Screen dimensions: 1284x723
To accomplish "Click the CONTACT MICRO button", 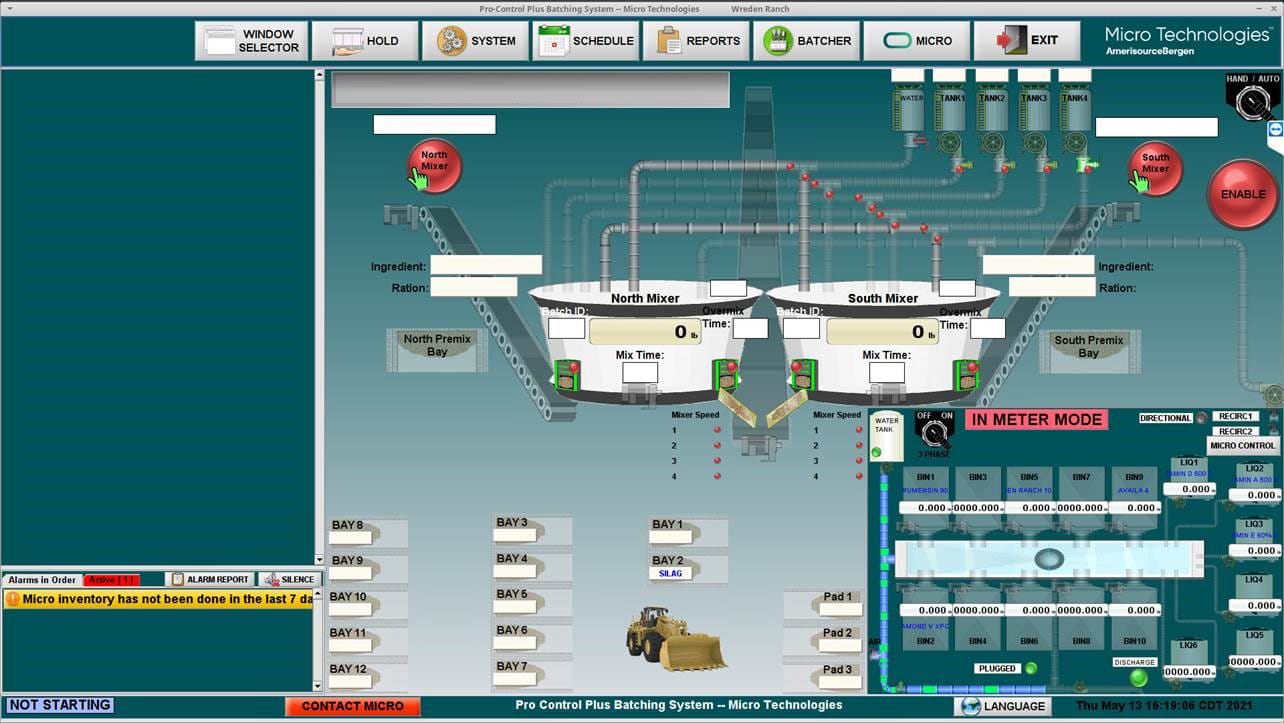I will [x=353, y=706].
